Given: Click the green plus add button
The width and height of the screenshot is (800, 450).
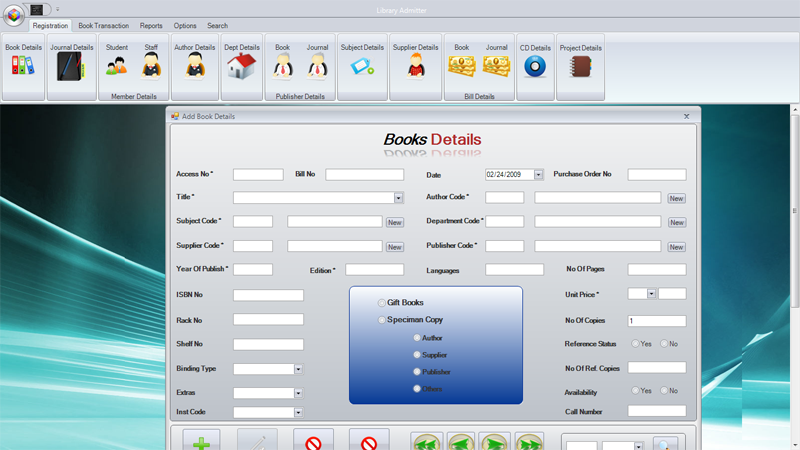Looking at the screenshot, I should pyautogui.click(x=202, y=441).
